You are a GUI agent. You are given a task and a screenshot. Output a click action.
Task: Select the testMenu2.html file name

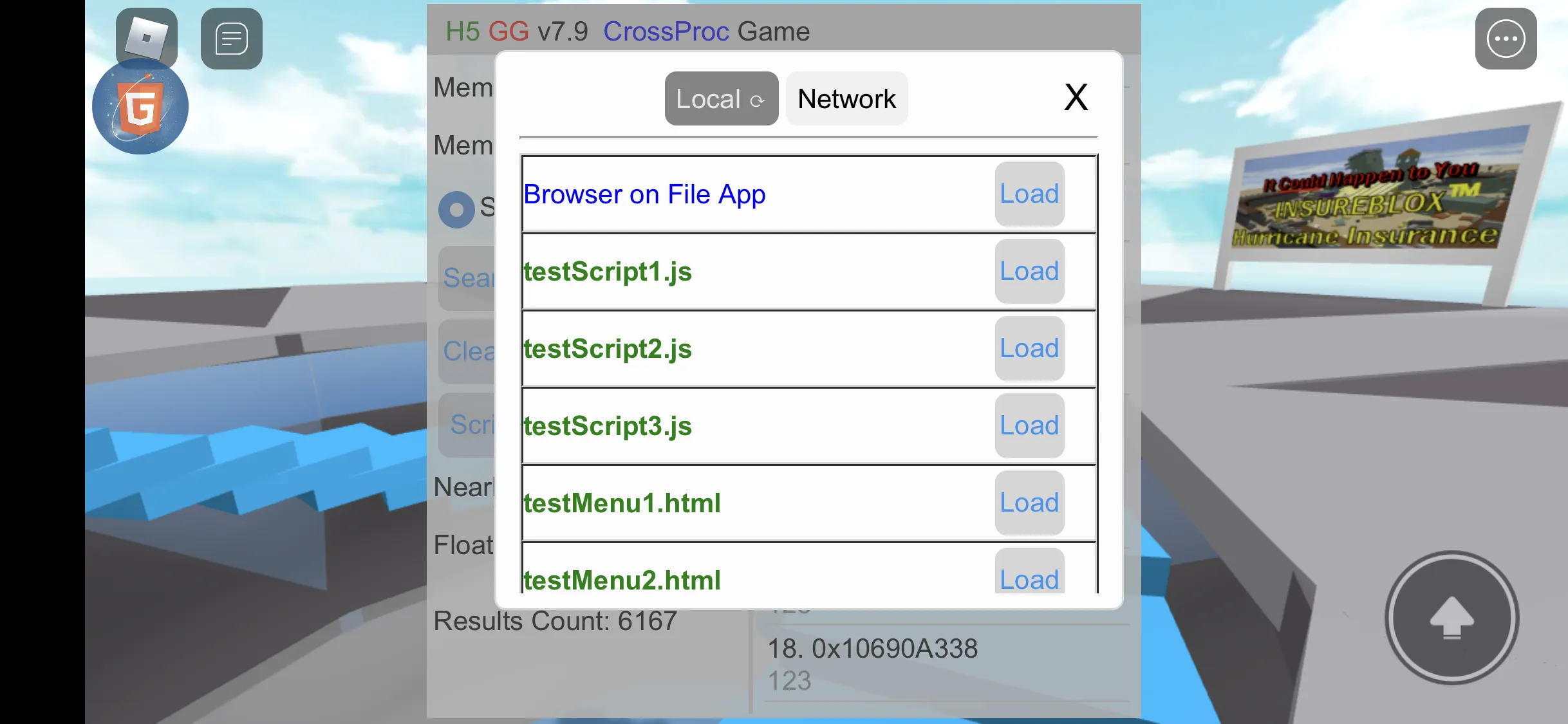point(622,580)
